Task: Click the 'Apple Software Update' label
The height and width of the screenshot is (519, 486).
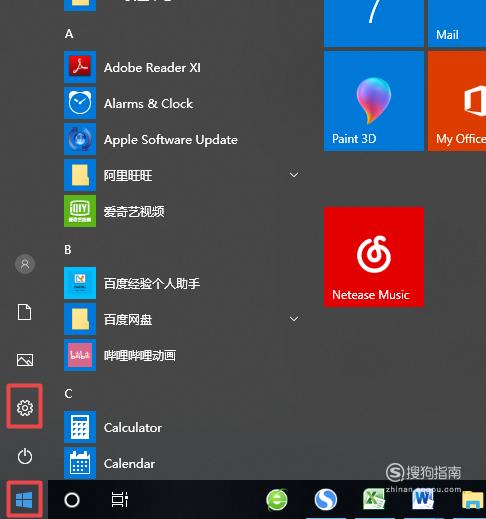Action: 171,140
